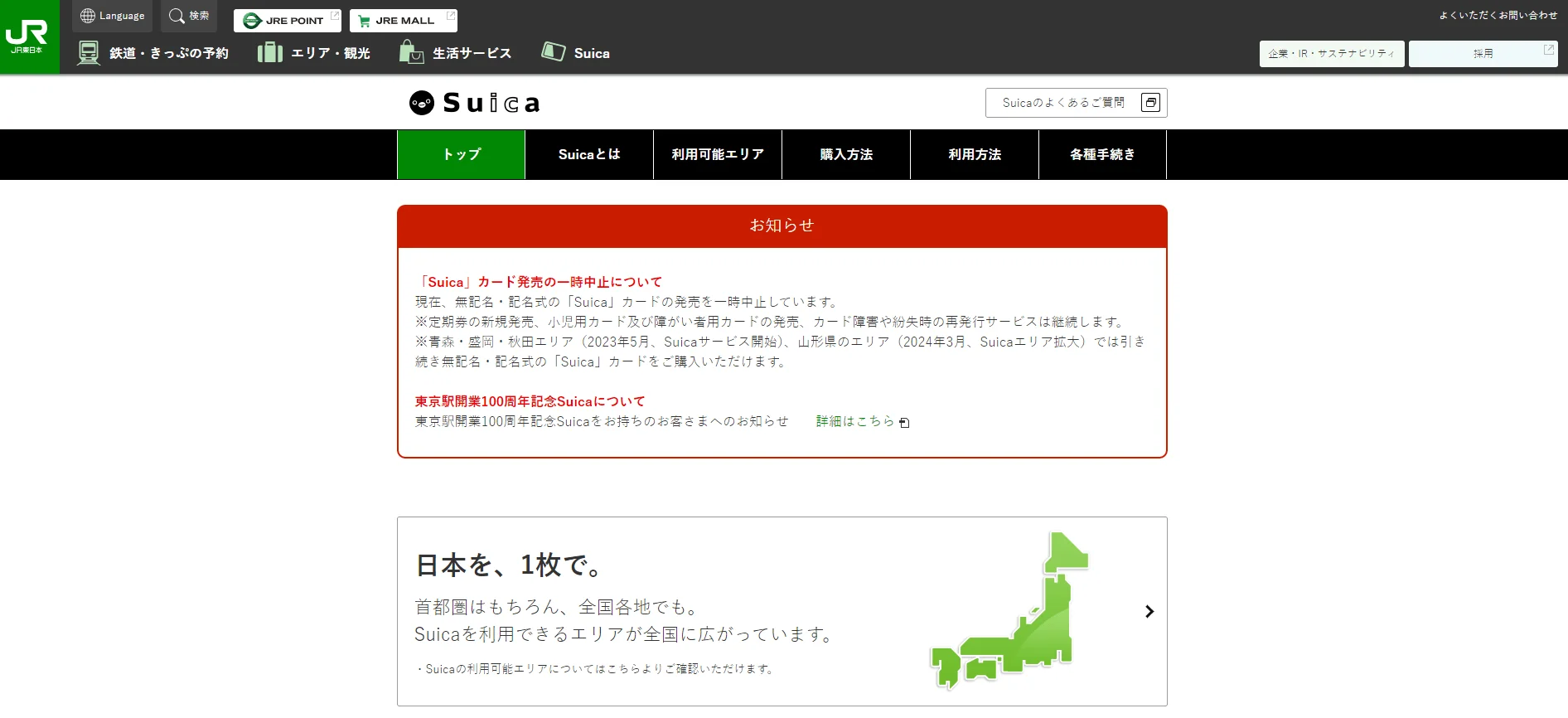
Task: Click text 首都圏はもちろん、全国各地でも。
Action: pos(559,607)
